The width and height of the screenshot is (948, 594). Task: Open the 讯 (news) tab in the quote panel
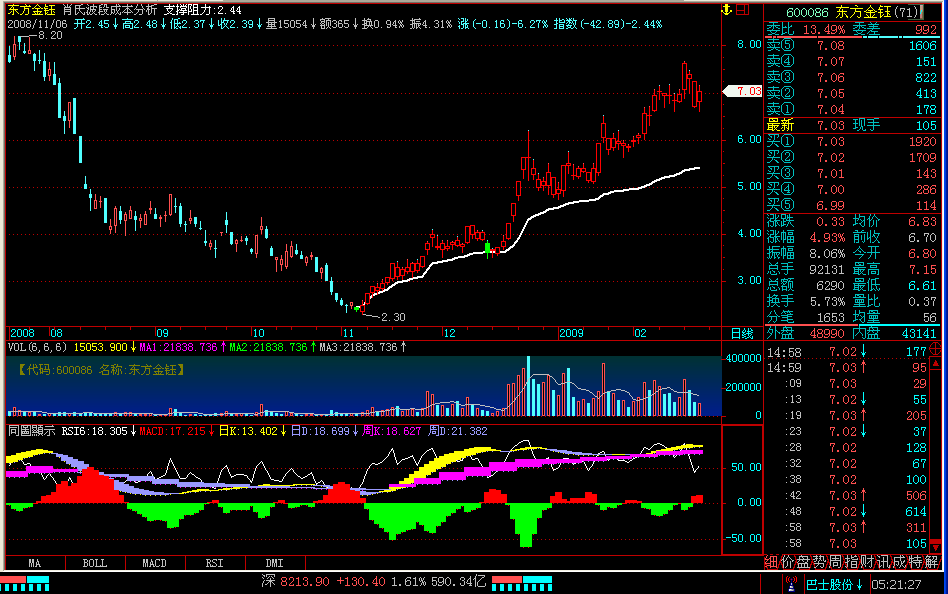click(883, 562)
